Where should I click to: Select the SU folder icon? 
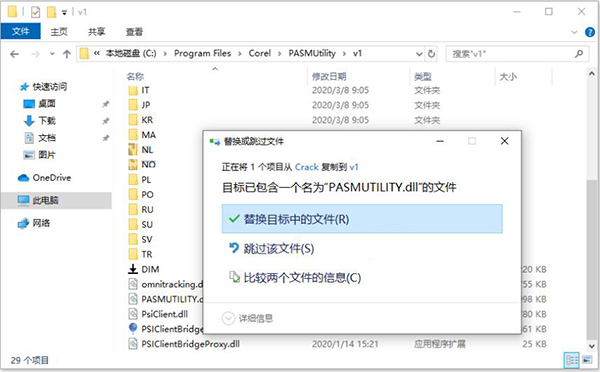[x=133, y=224]
